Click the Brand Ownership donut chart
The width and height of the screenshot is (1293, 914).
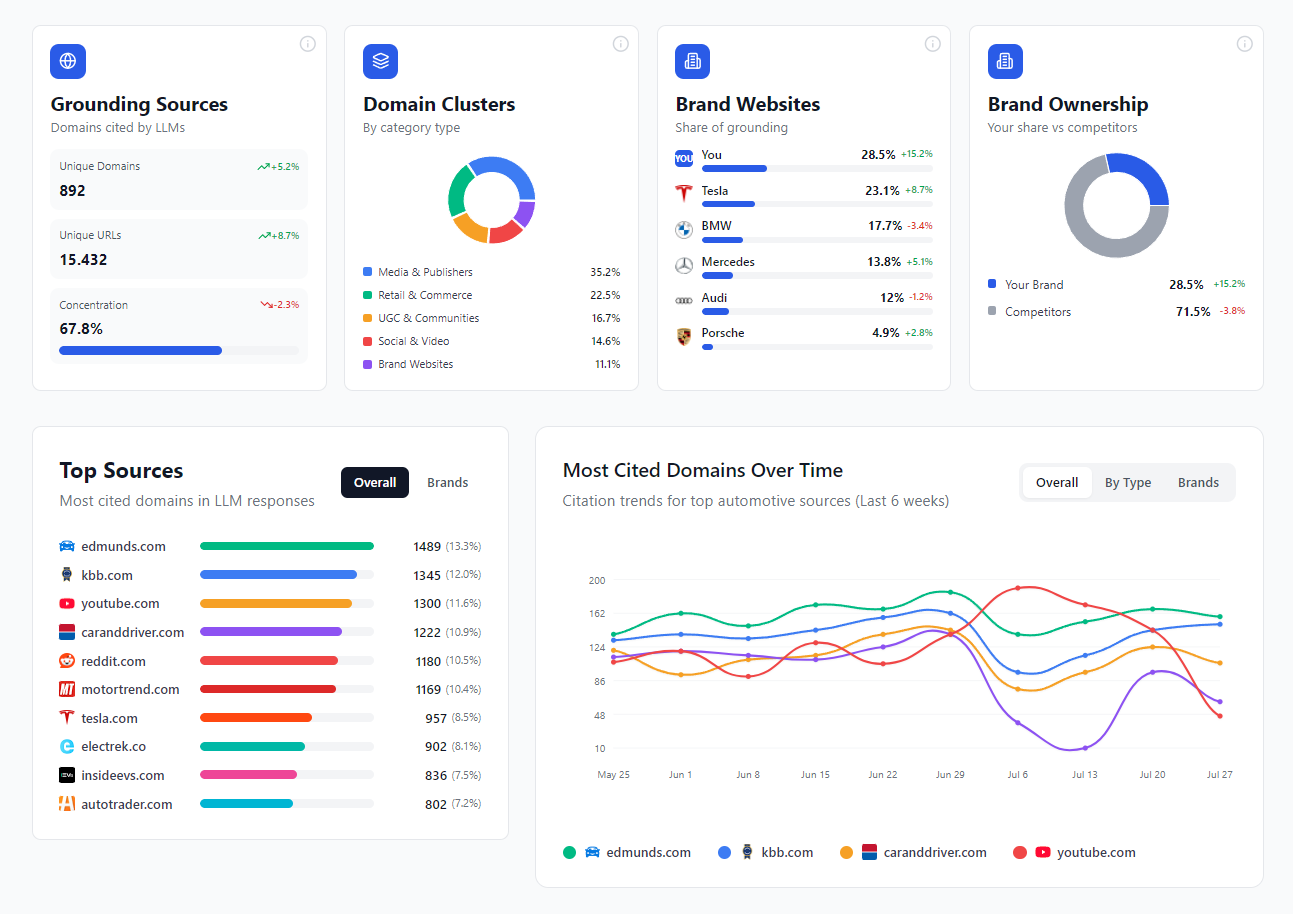(x=1116, y=206)
